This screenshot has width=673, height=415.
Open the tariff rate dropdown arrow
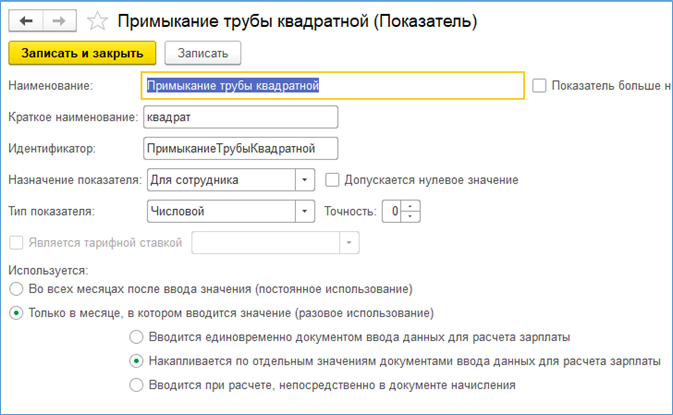348,243
